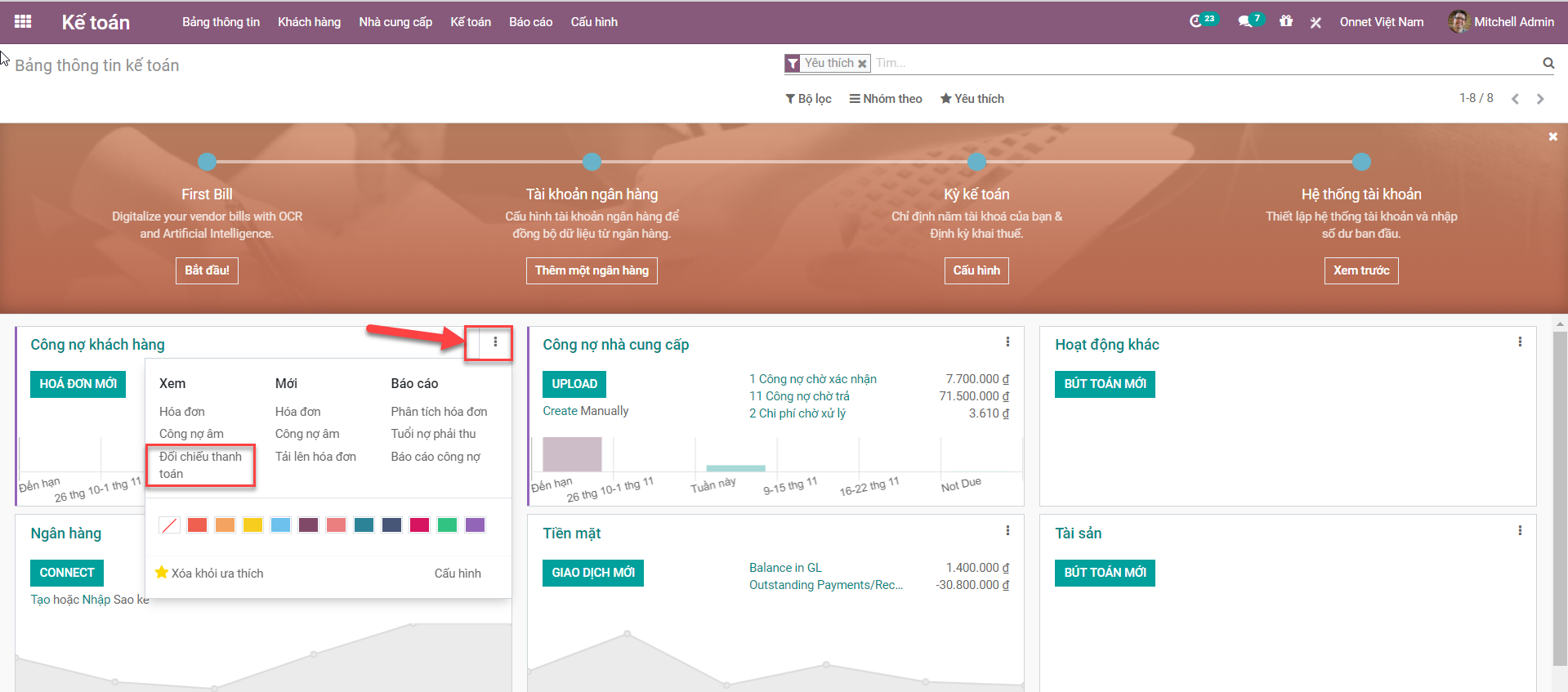Open activities clock icon with badge 23
Screen dimensions: 1568x692
point(1196,21)
